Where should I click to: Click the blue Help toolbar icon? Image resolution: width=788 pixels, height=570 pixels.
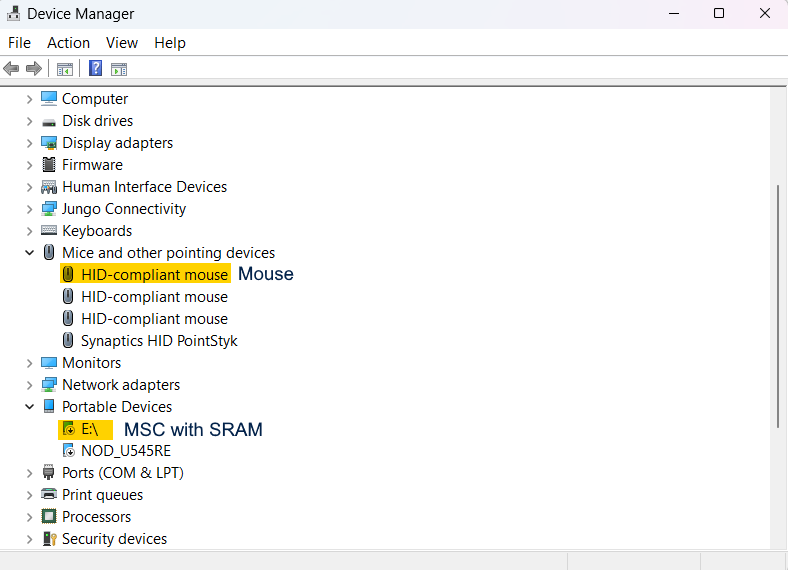[x=95, y=68]
